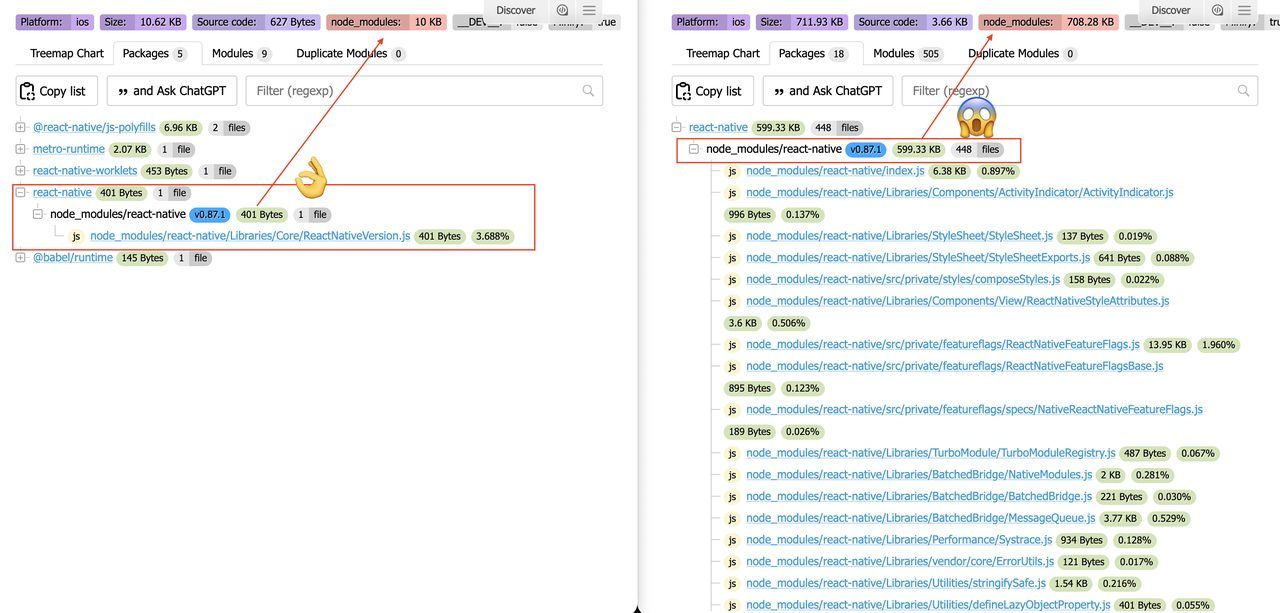
Task: Click the "Source code: 3.66 KB" badge
Action: pos(911,22)
